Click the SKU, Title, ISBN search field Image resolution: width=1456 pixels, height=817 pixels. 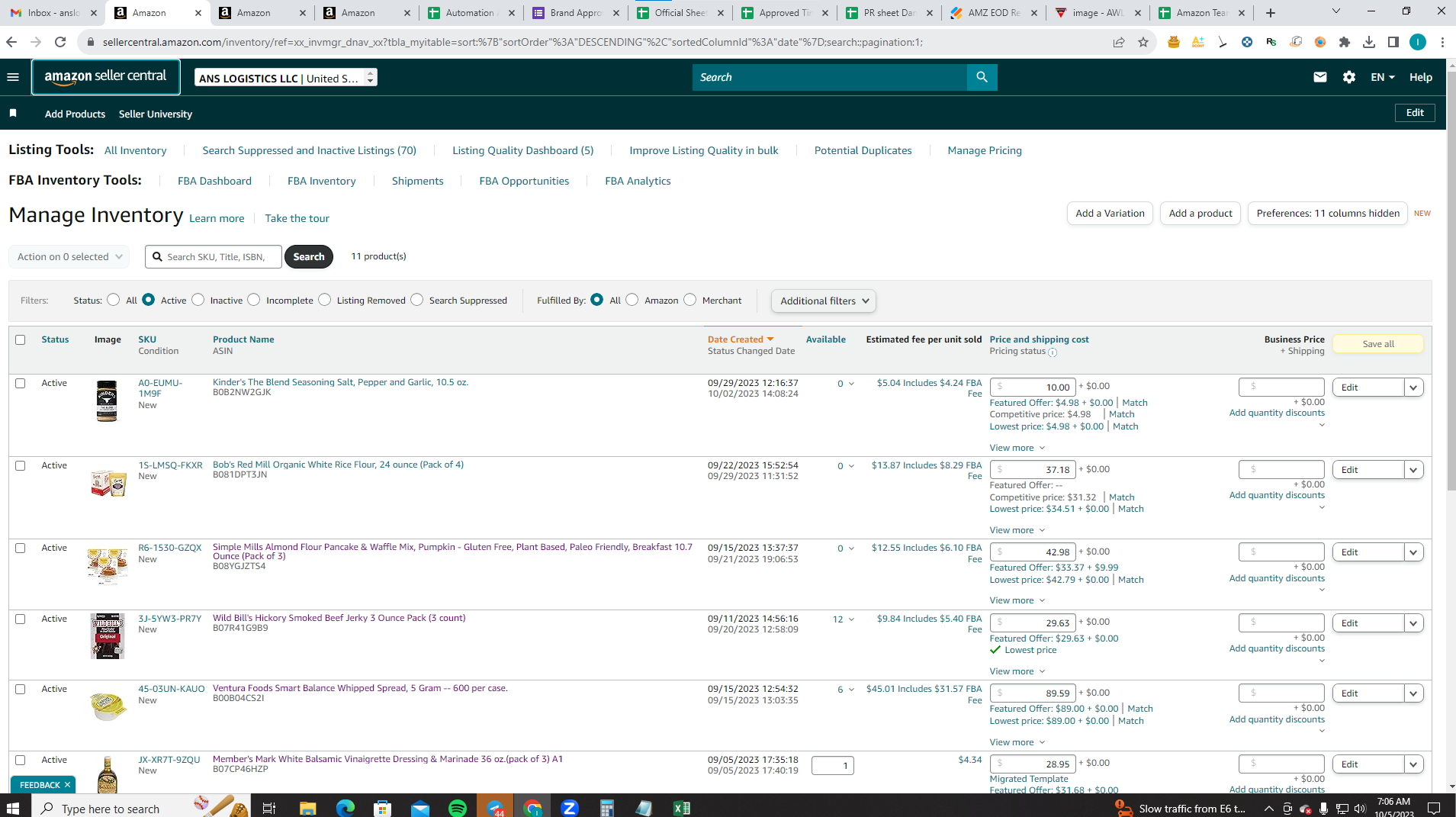214,257
